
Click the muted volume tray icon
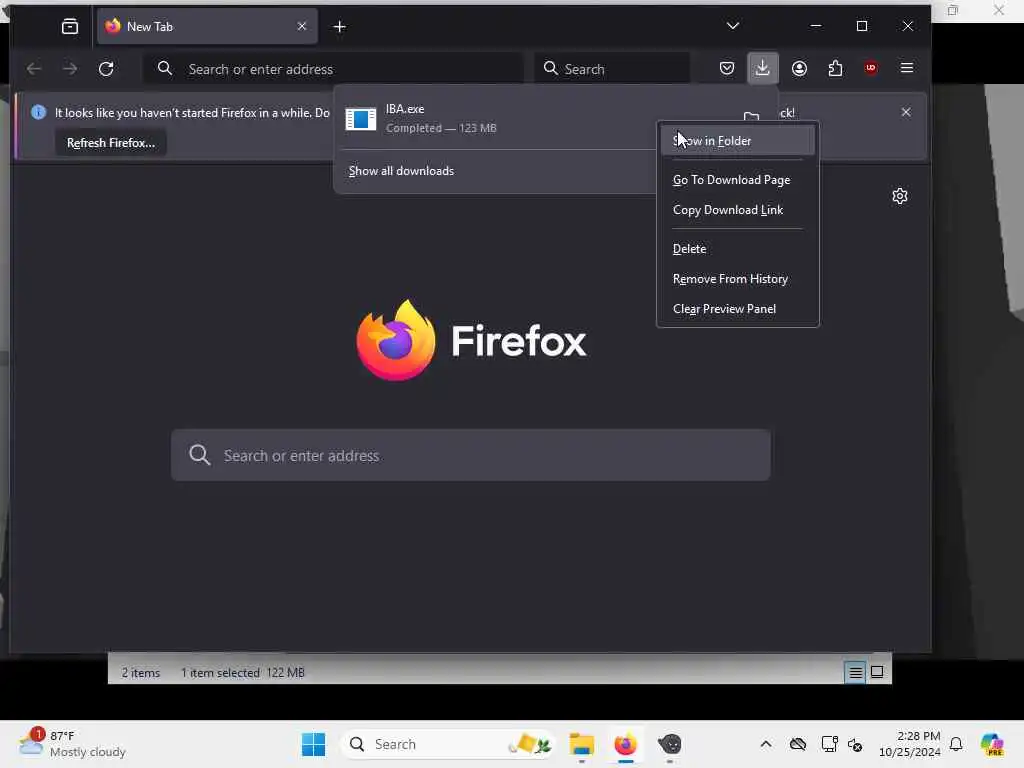tap(855, 744)
